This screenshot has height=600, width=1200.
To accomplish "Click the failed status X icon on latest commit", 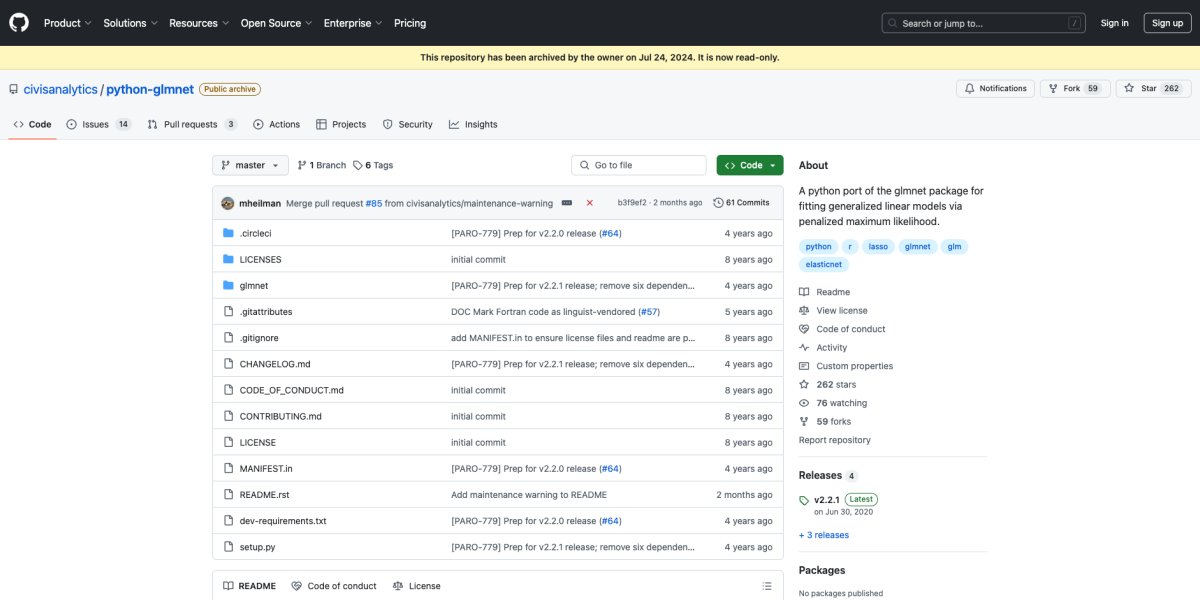I will click(x=589, y=203).
